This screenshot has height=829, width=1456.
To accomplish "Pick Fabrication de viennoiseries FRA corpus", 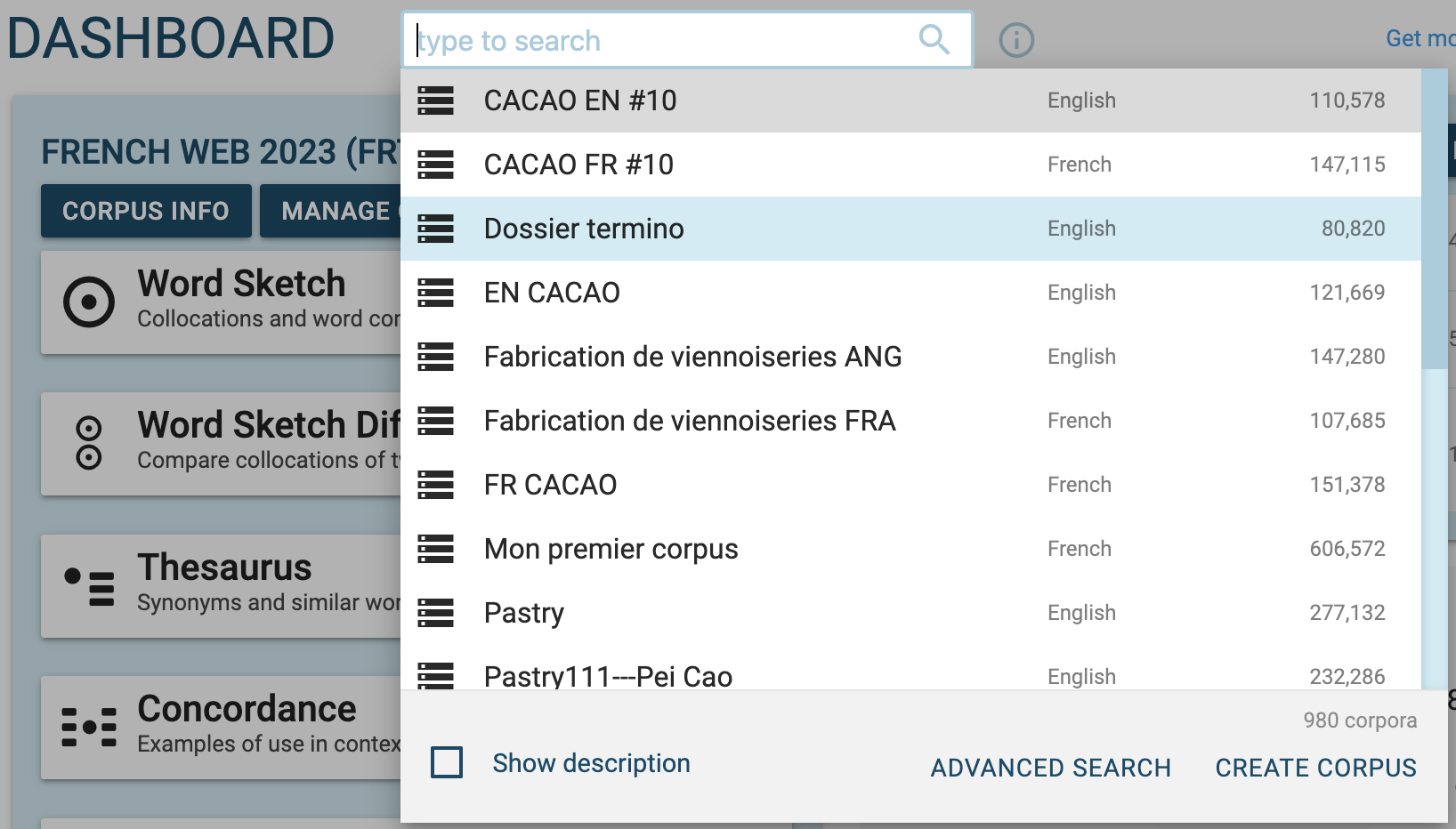I will 910,421.
